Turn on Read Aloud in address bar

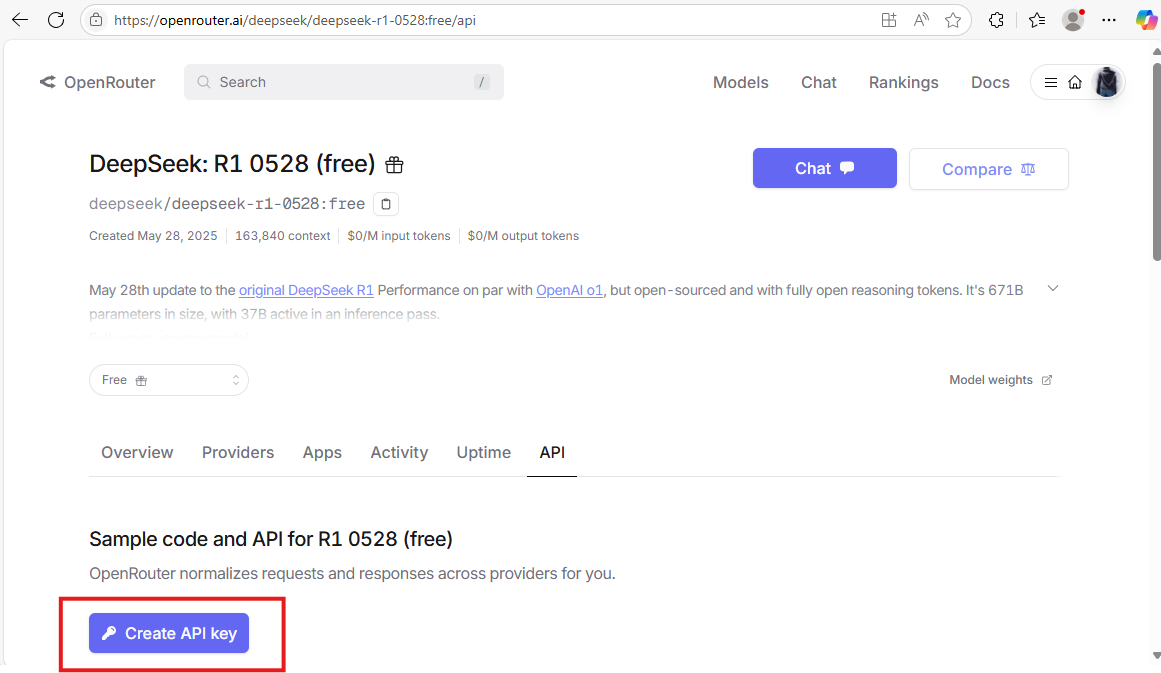point(921,20)
